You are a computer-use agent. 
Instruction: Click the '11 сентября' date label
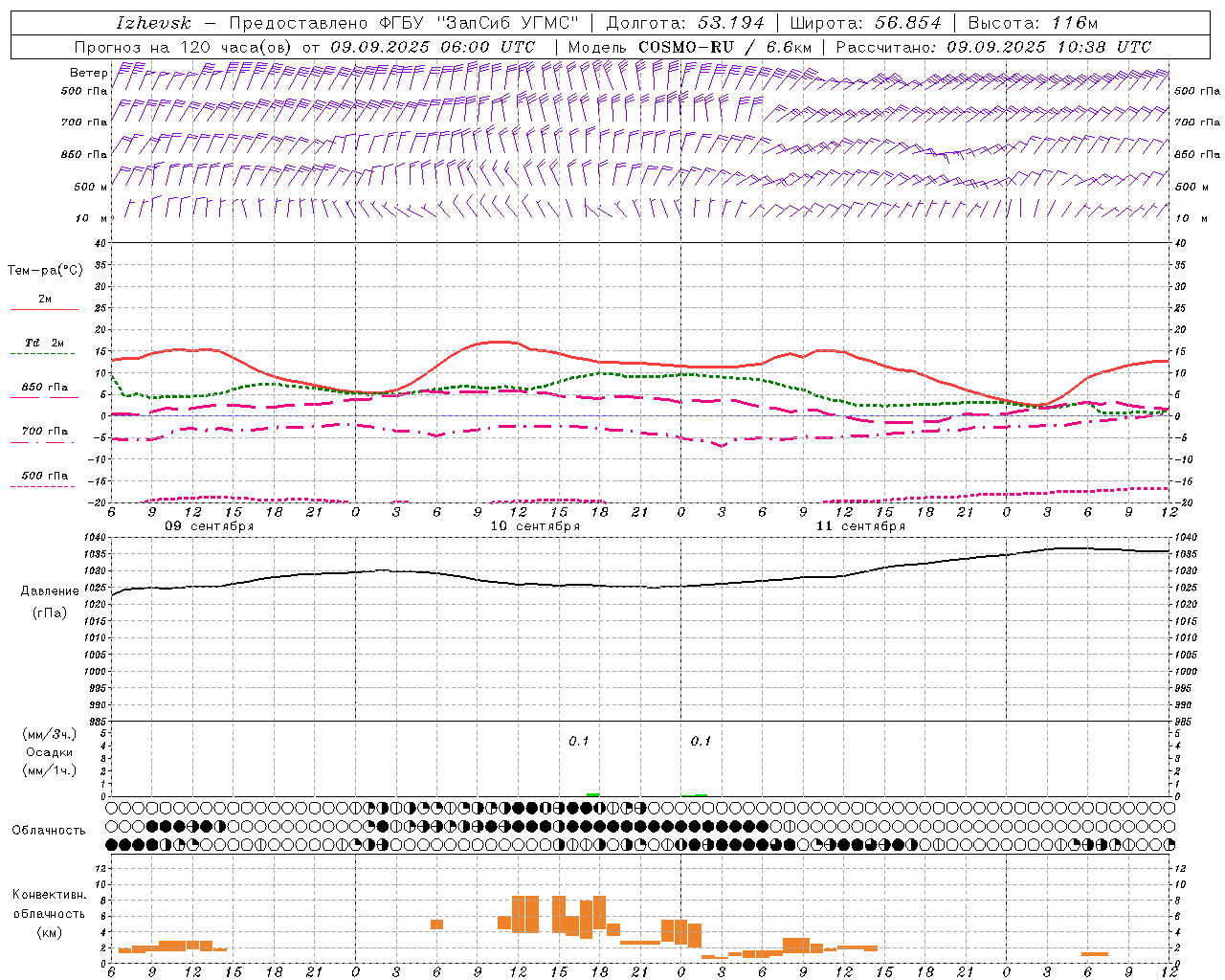(x=860, y=526)
